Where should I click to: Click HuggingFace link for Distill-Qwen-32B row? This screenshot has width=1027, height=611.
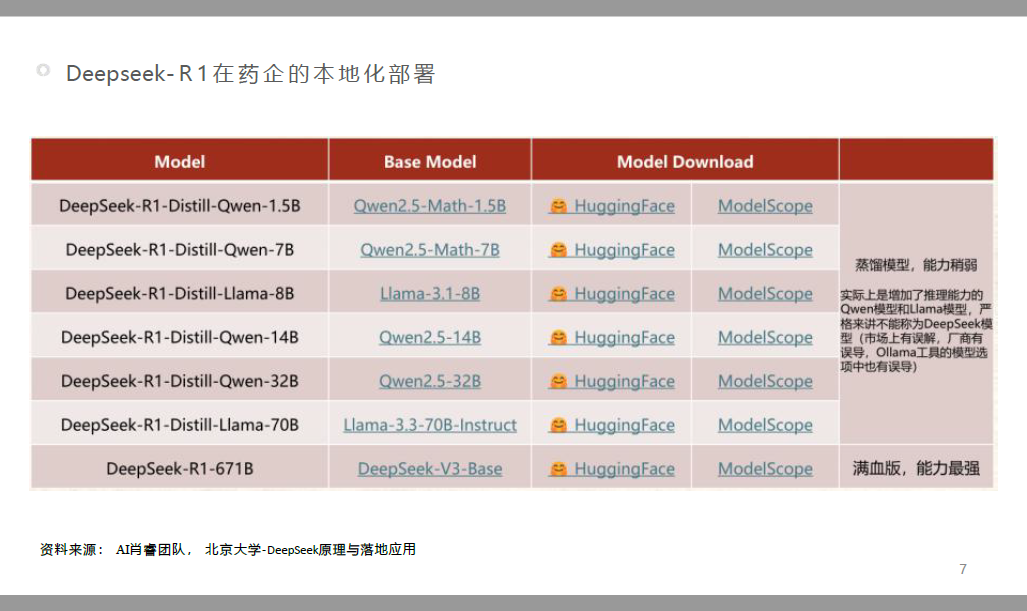click(612, 381)
